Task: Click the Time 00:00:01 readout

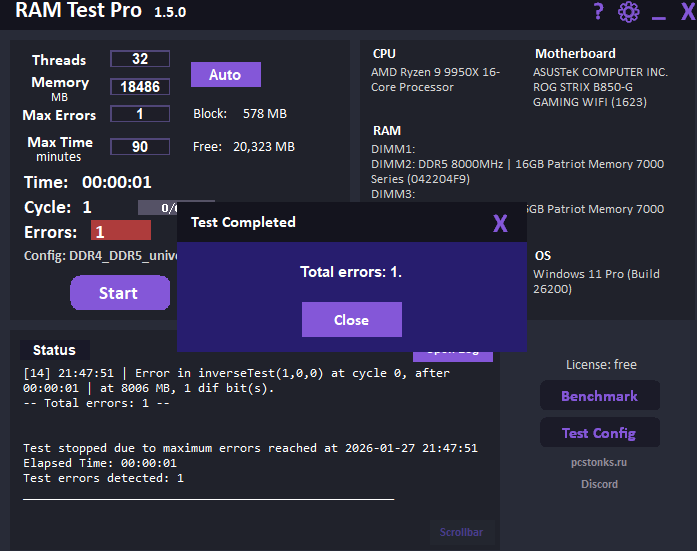Action: point(88,182)
